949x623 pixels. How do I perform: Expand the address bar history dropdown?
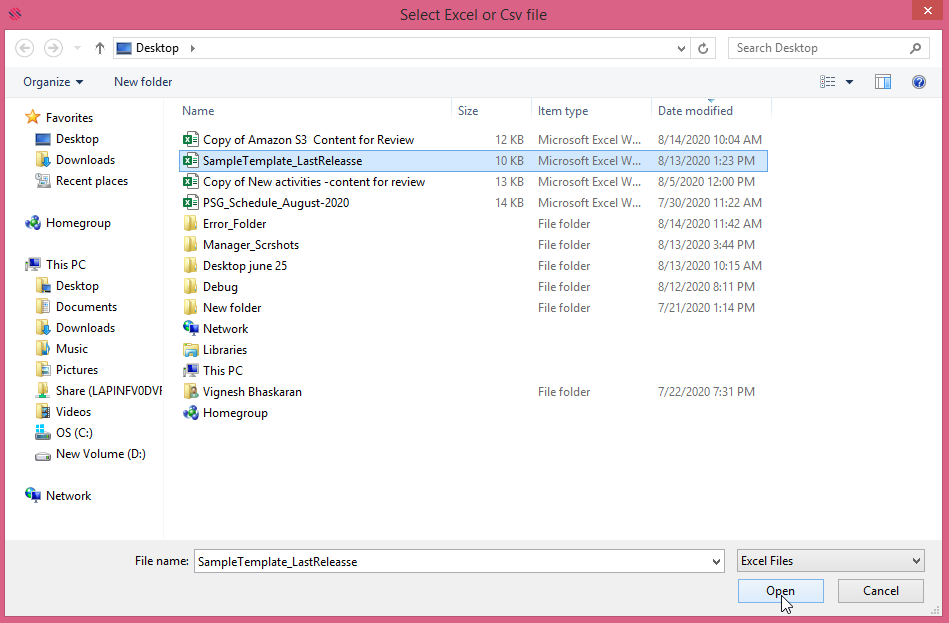click(x=681, y=47)
